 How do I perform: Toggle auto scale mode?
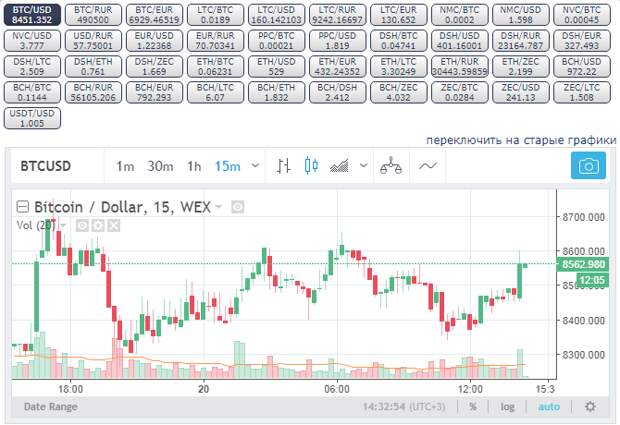click(x=549, y=406)
